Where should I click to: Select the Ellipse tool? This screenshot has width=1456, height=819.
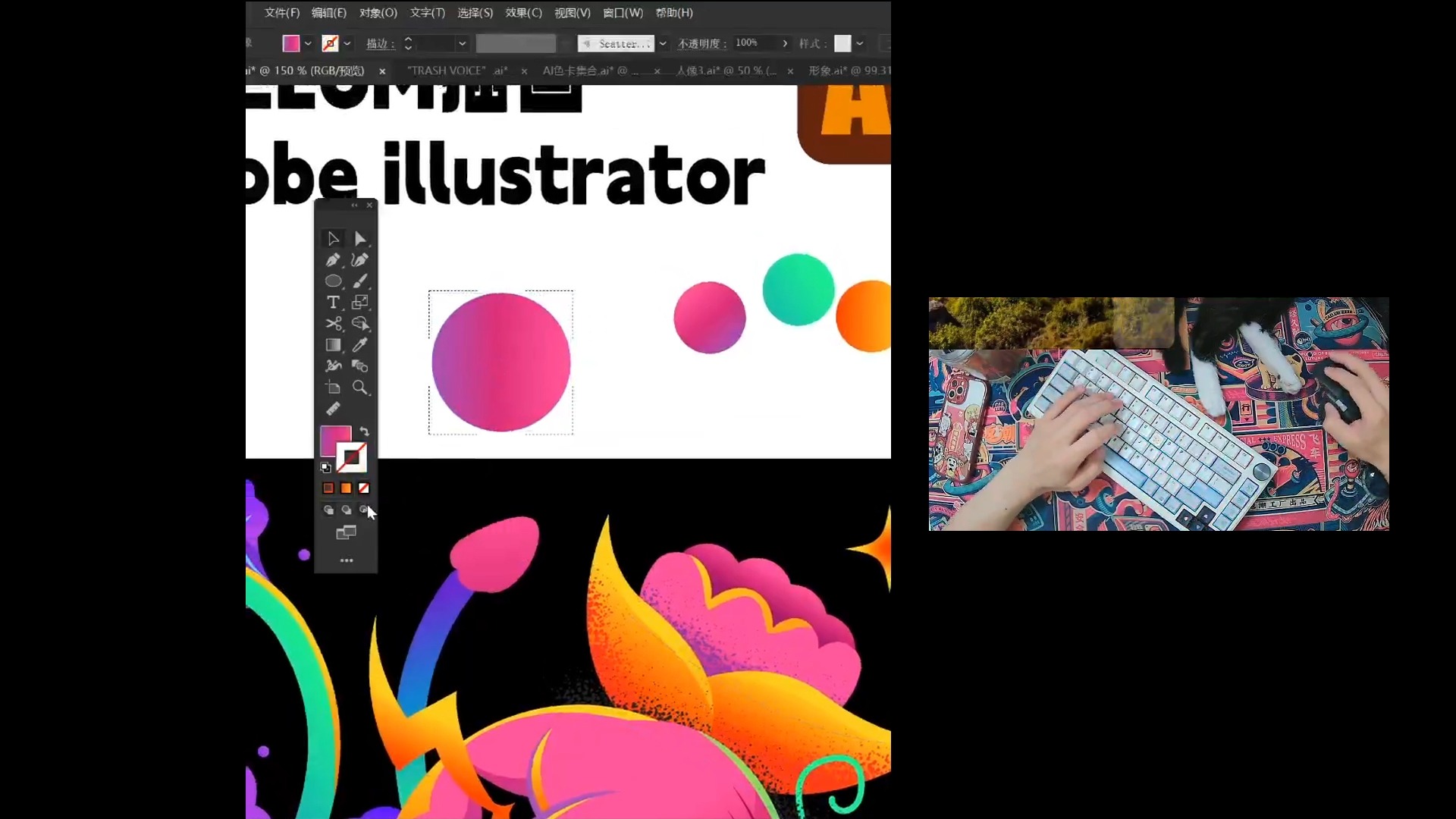(333, 281)
